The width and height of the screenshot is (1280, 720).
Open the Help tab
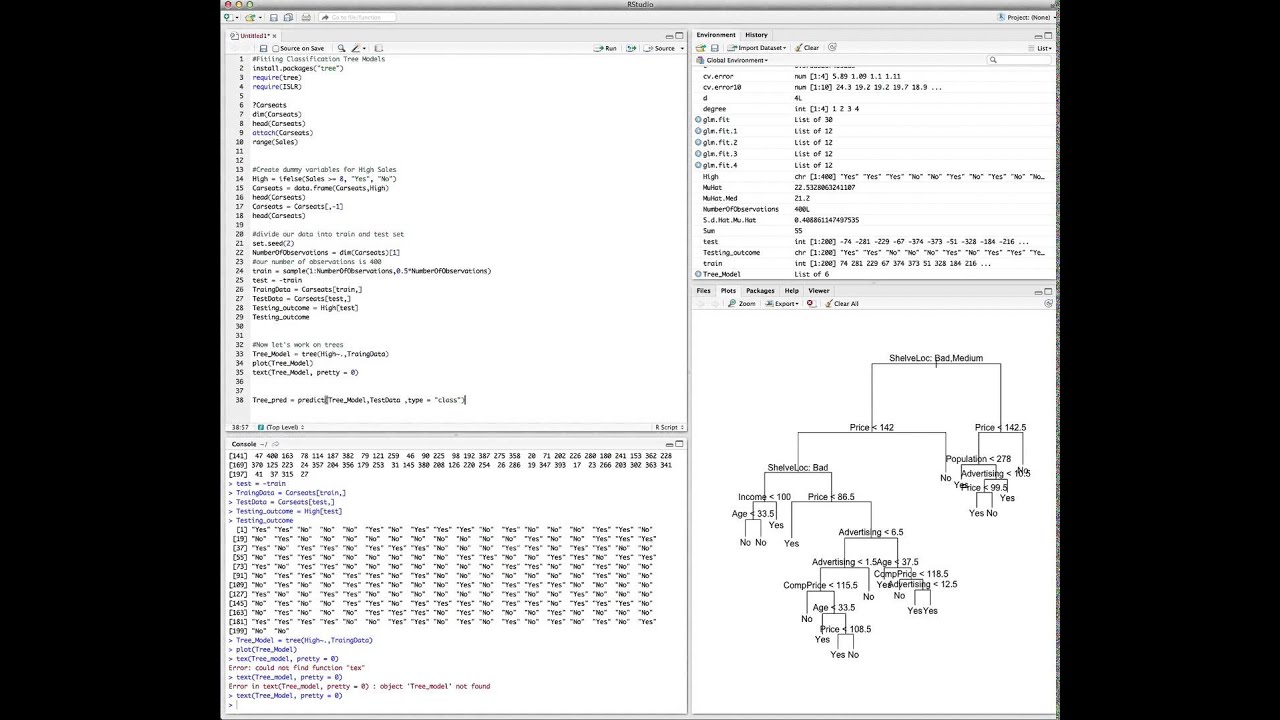792,291
